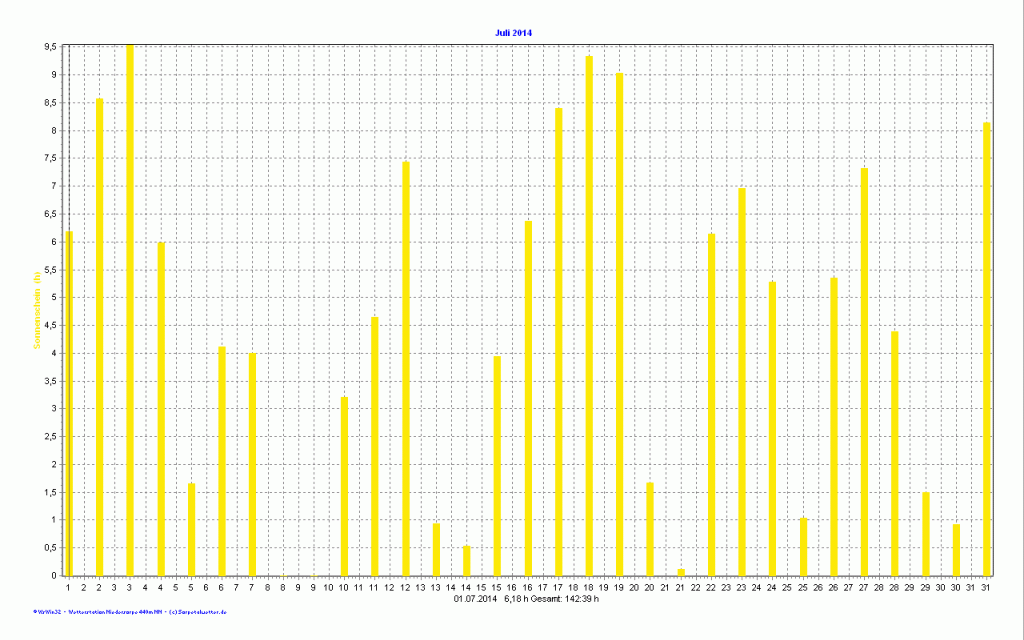Viewport: 1024px width, 640px height.
Task: Click the '5' y-axis tick label
Action: [x=54, y=297]
